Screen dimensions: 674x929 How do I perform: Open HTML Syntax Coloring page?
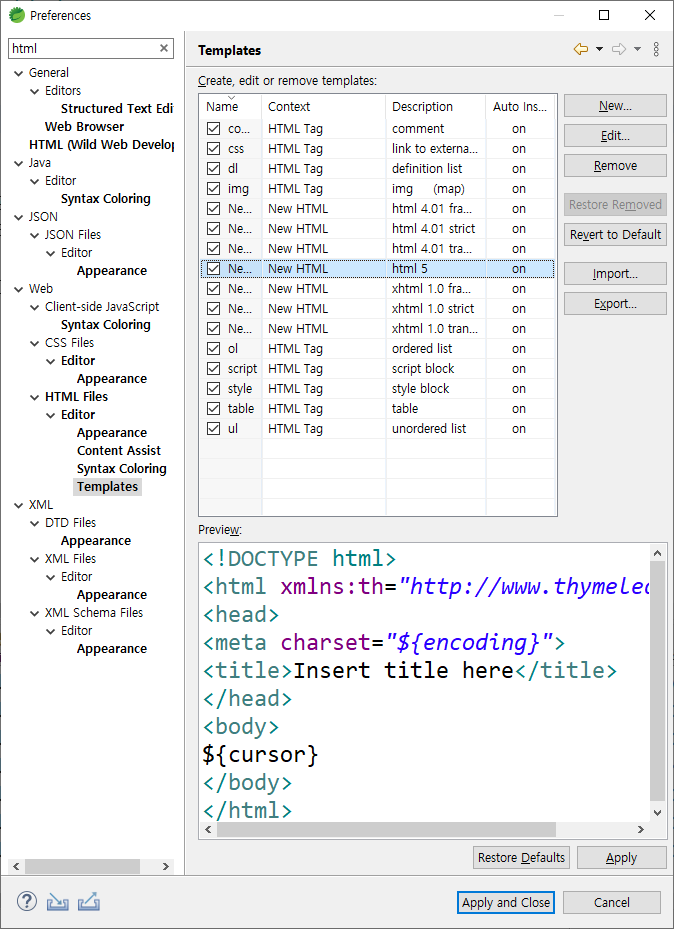(121, 469)
